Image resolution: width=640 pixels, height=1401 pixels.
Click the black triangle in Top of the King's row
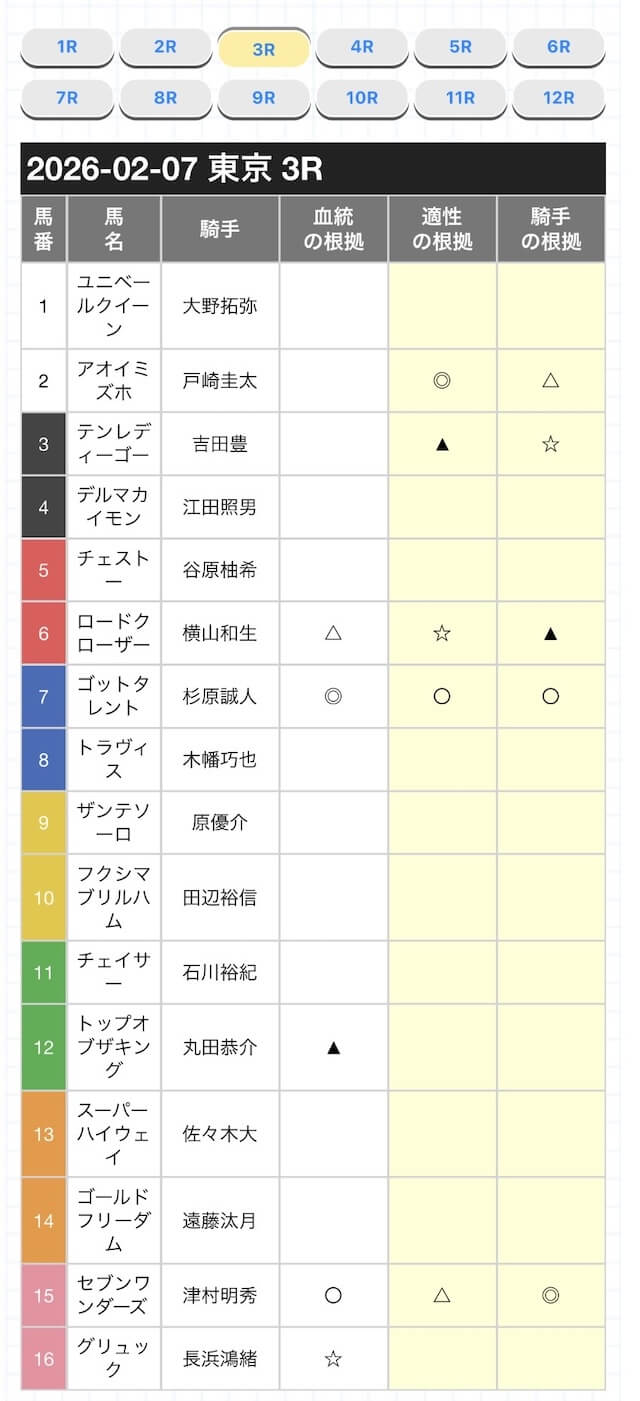334,1047
